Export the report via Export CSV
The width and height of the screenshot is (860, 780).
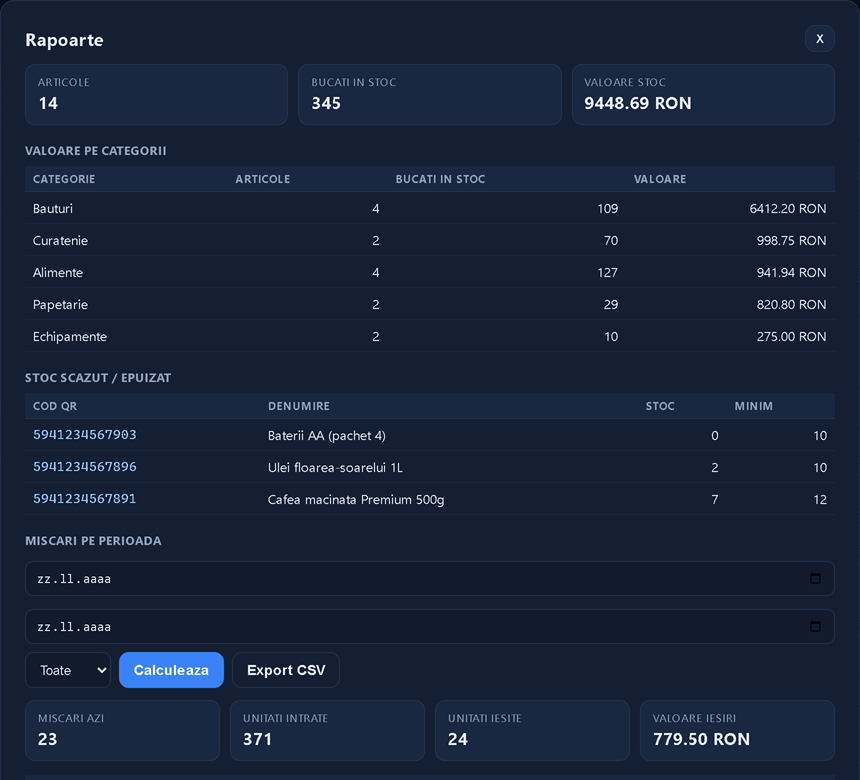286,670
